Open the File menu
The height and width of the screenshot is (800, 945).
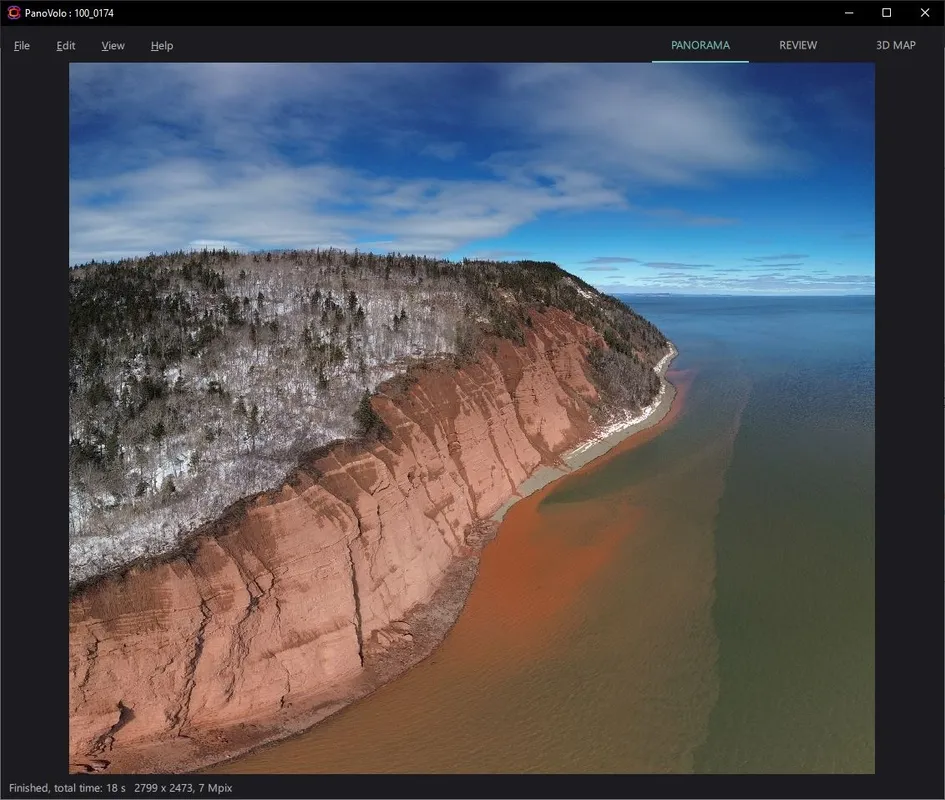[x=22, y=46]
